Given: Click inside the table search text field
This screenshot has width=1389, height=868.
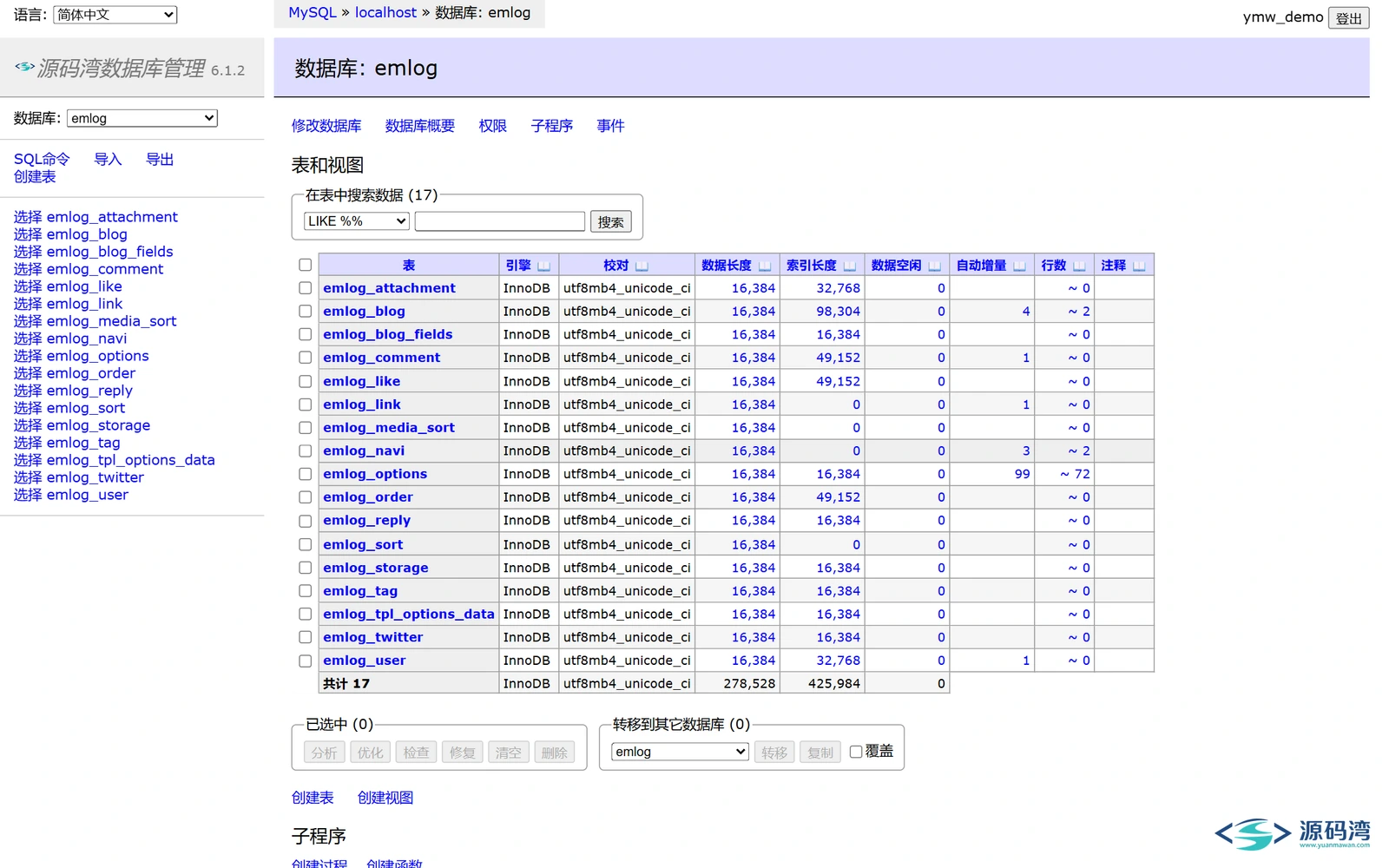Looking at the screenshot, I should point(500,221).
